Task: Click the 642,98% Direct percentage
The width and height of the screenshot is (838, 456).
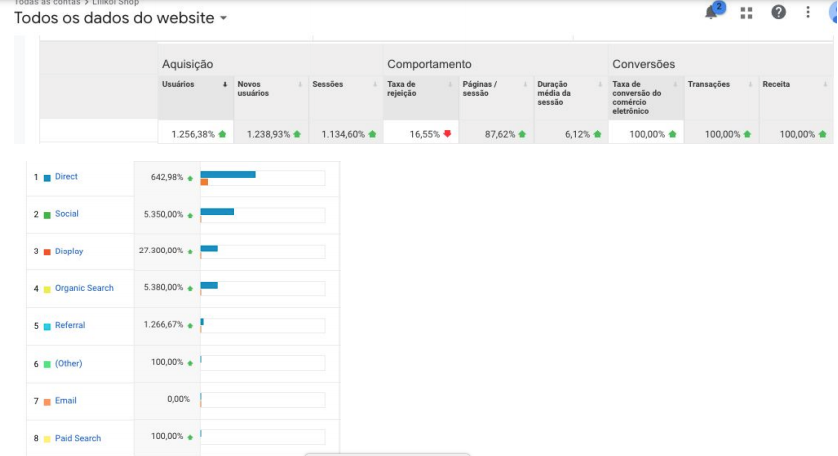Action: pyautogui.click(x=167, y=177)
